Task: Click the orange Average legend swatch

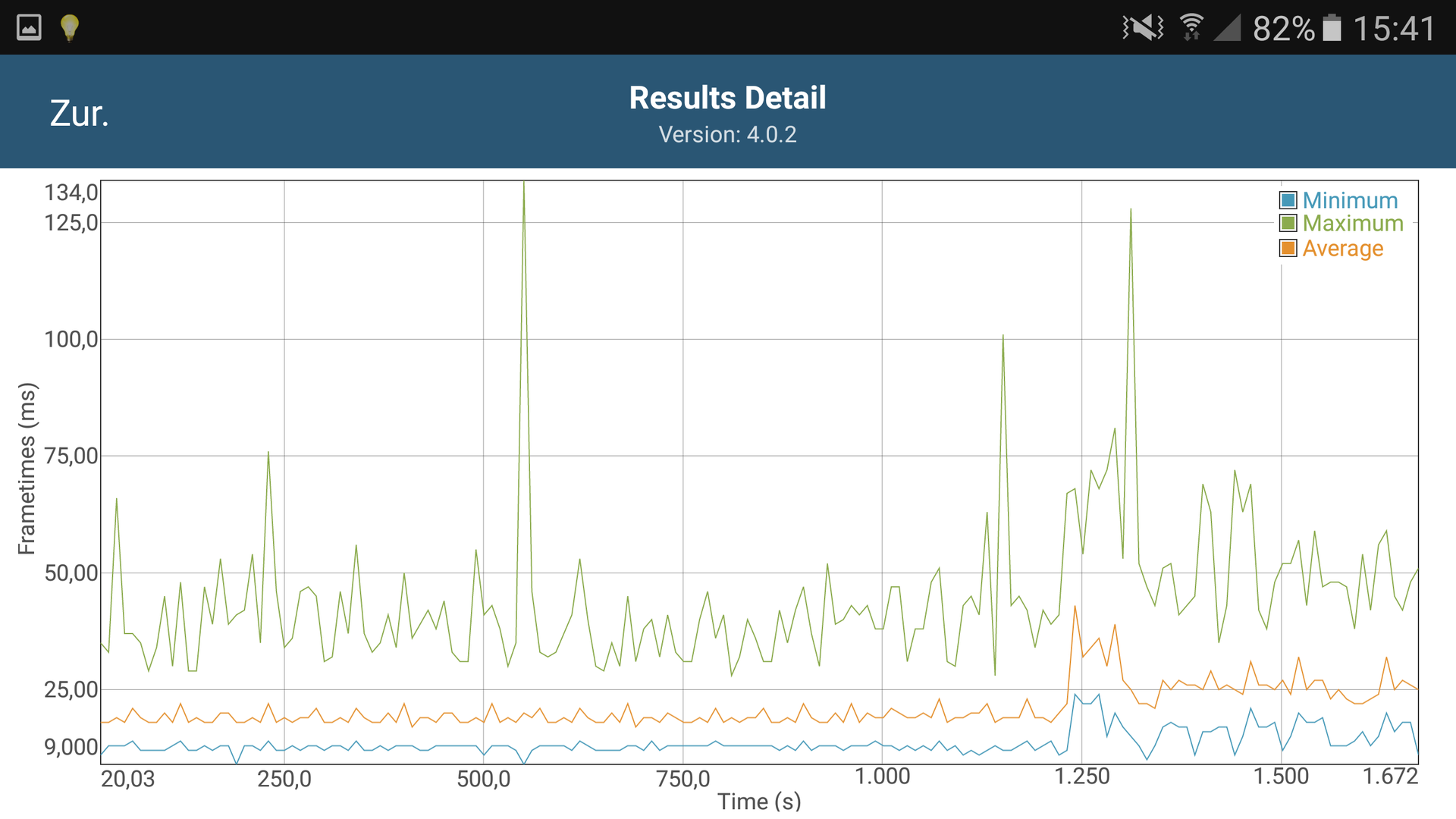Action: click(1288, 249)
